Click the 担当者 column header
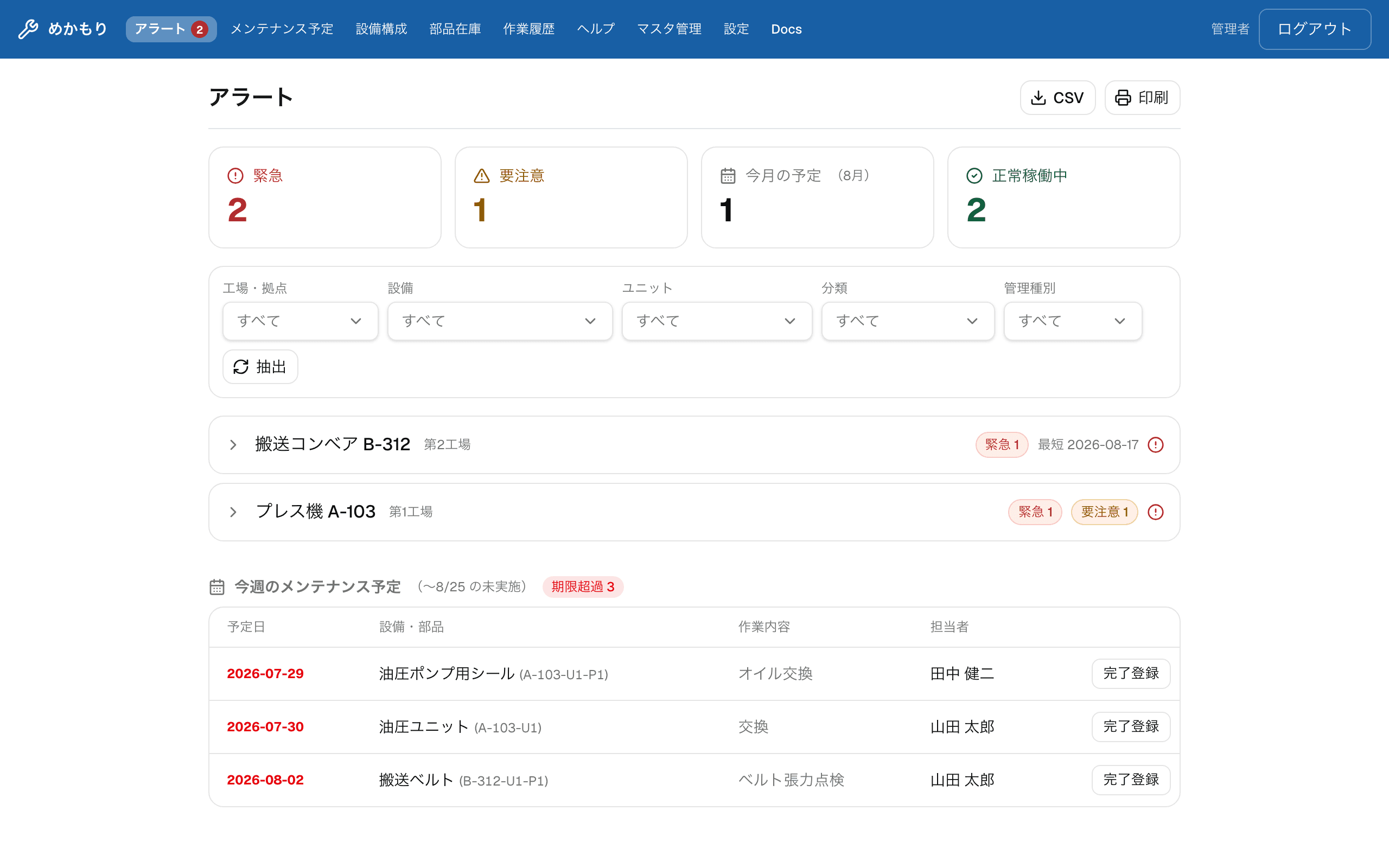 [950, 627]
